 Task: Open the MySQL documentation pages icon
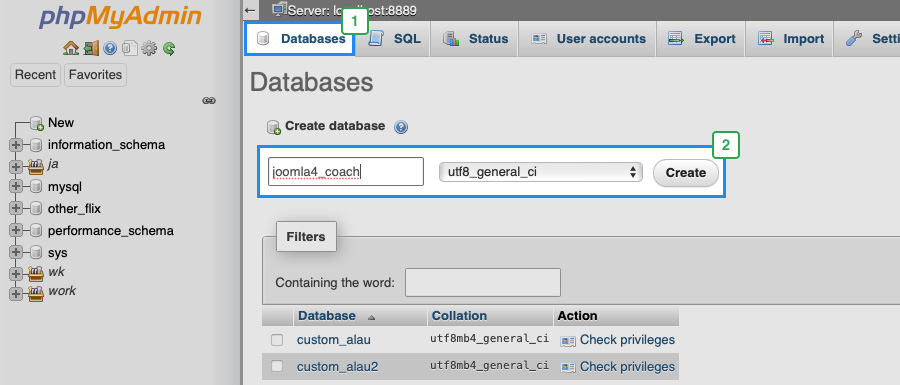[130, 49]
